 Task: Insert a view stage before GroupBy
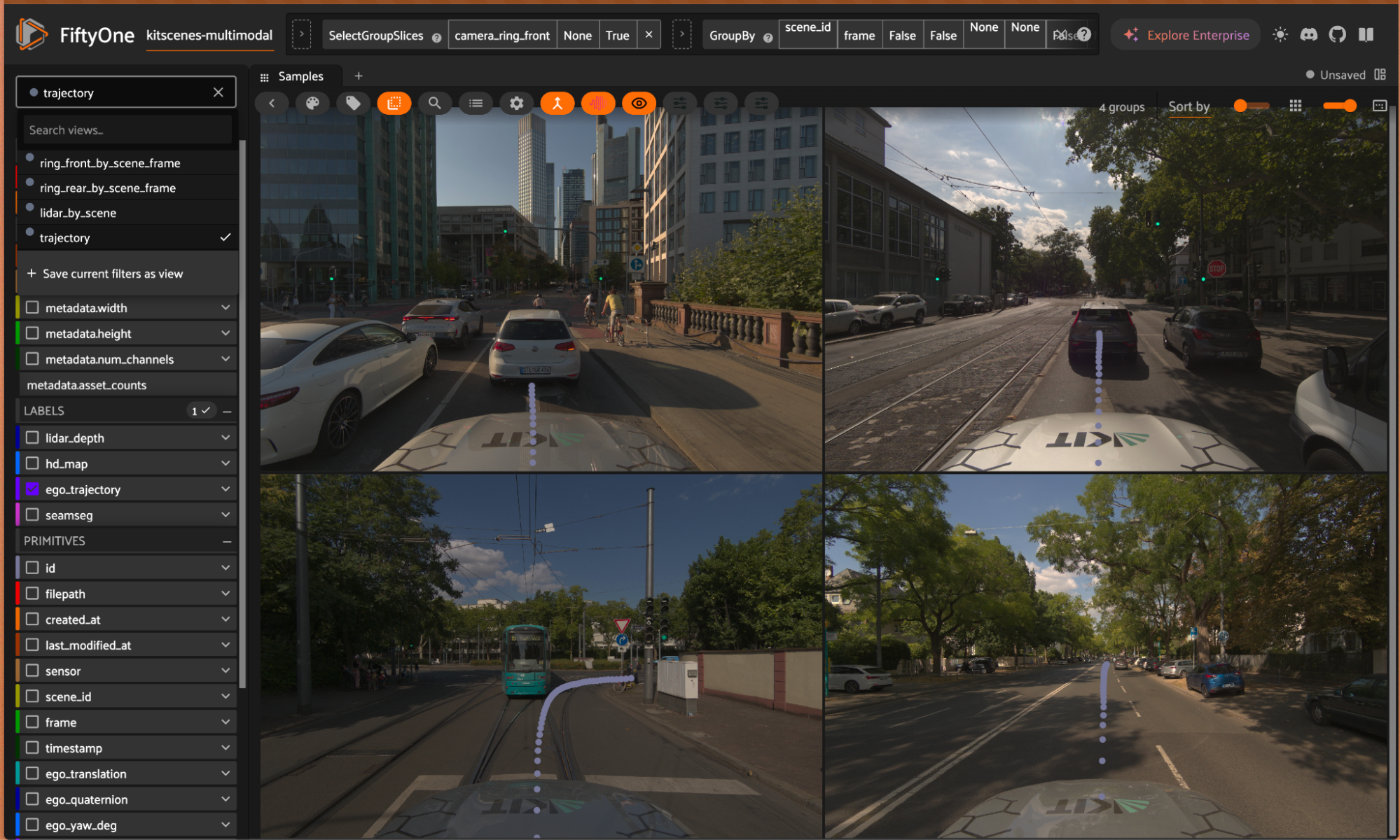pos(682,34)
